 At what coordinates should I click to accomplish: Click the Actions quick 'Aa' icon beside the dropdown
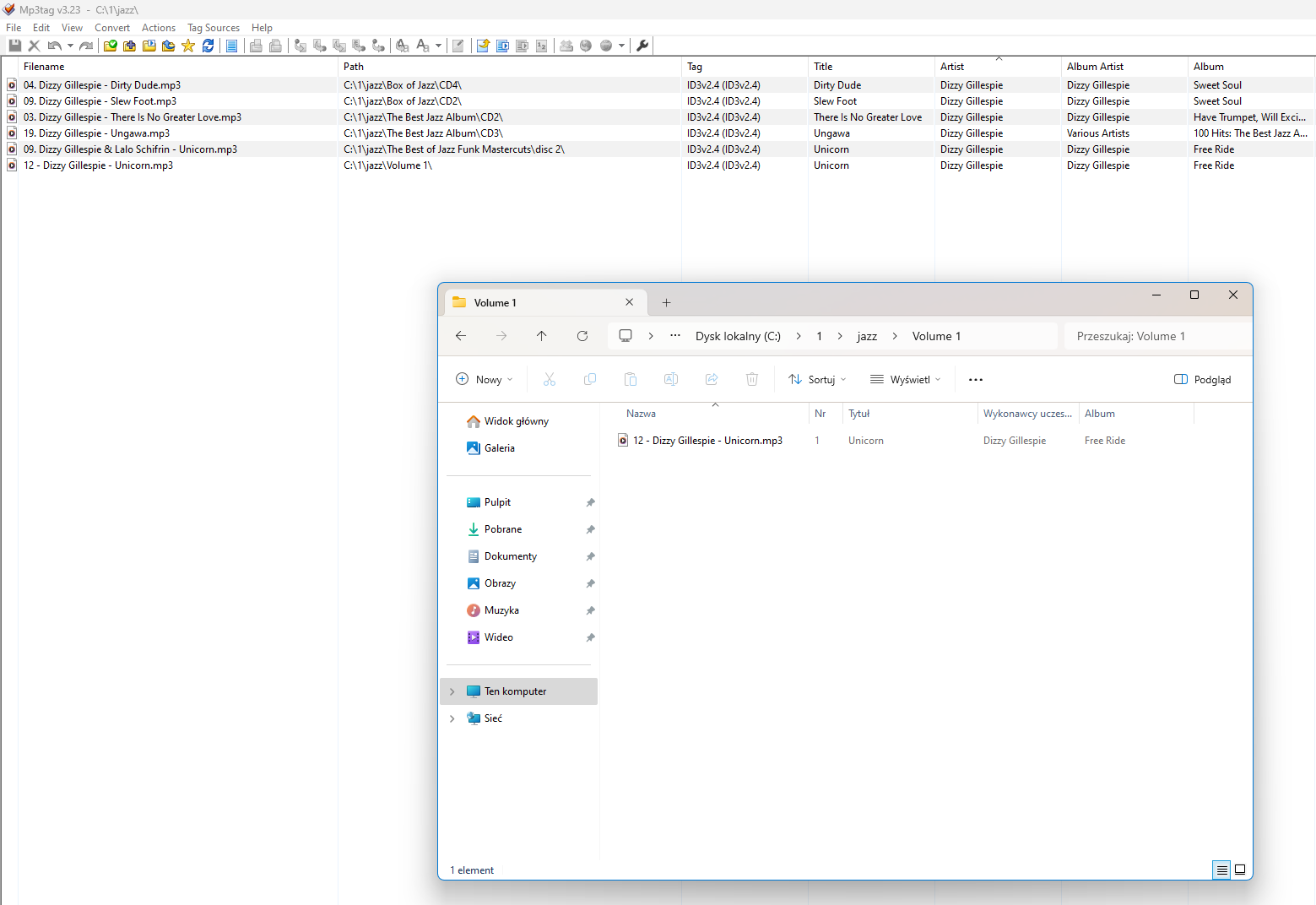[423, 46]
